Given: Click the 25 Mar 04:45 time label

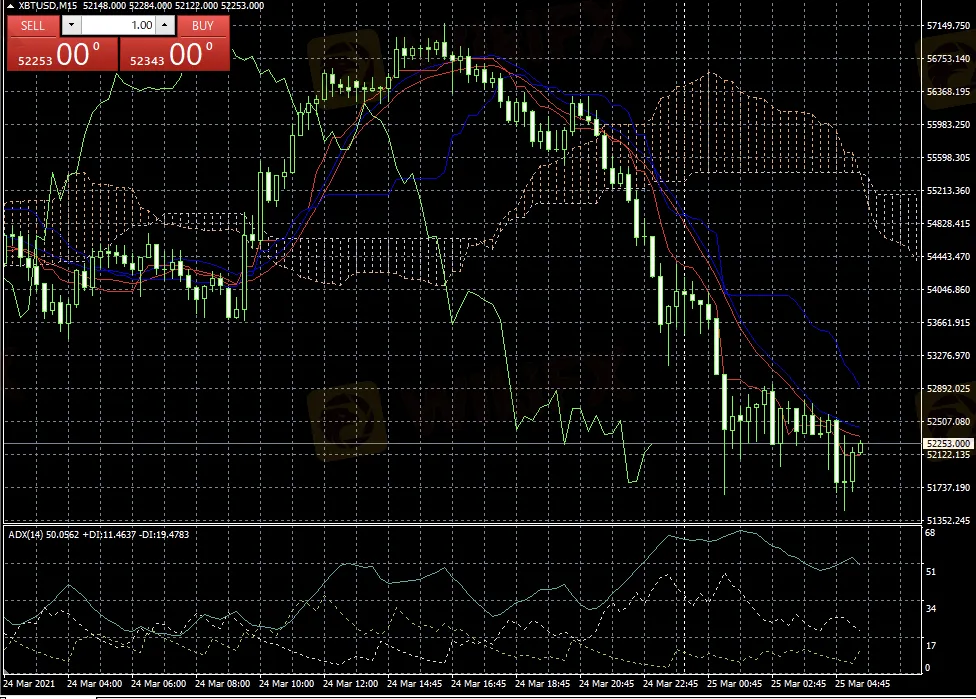Looking at the screenshot, I should 862,683.
